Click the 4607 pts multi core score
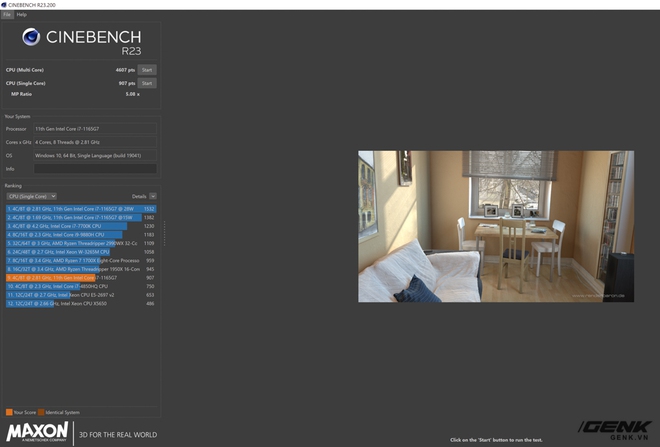 pos(125,70)
